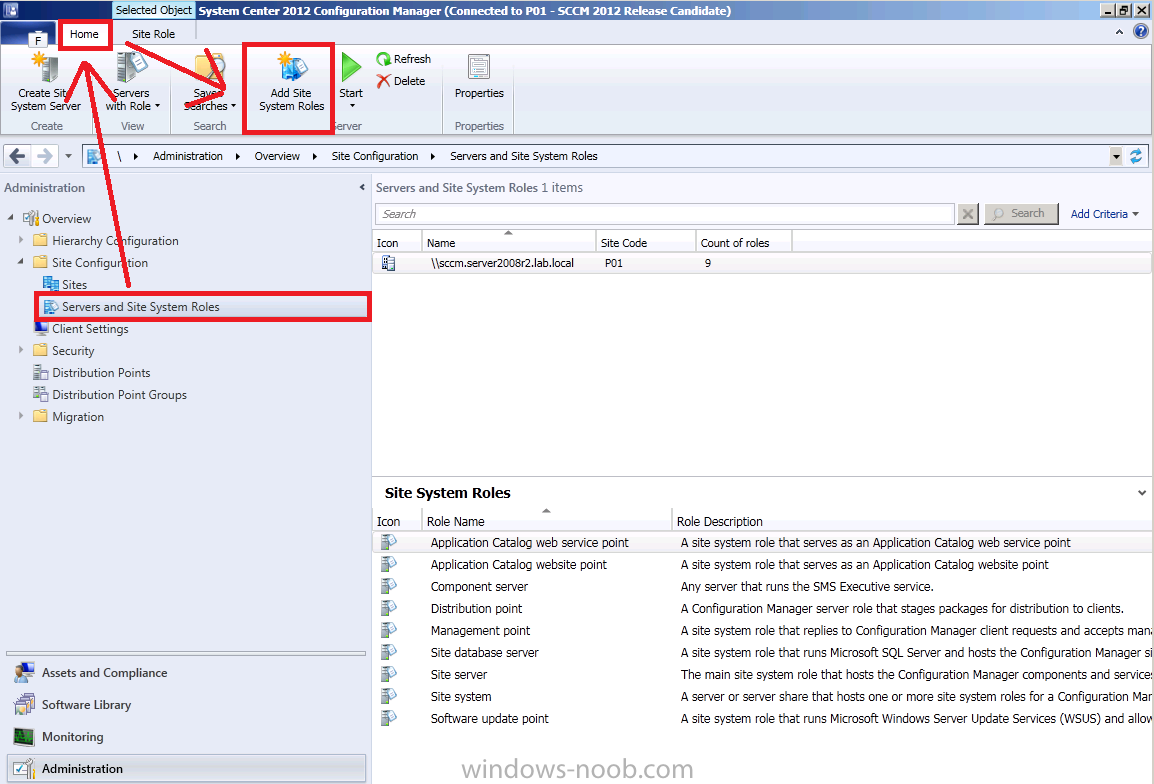Expand the Hierarchy Configuration folder

[x=21, y=240]
